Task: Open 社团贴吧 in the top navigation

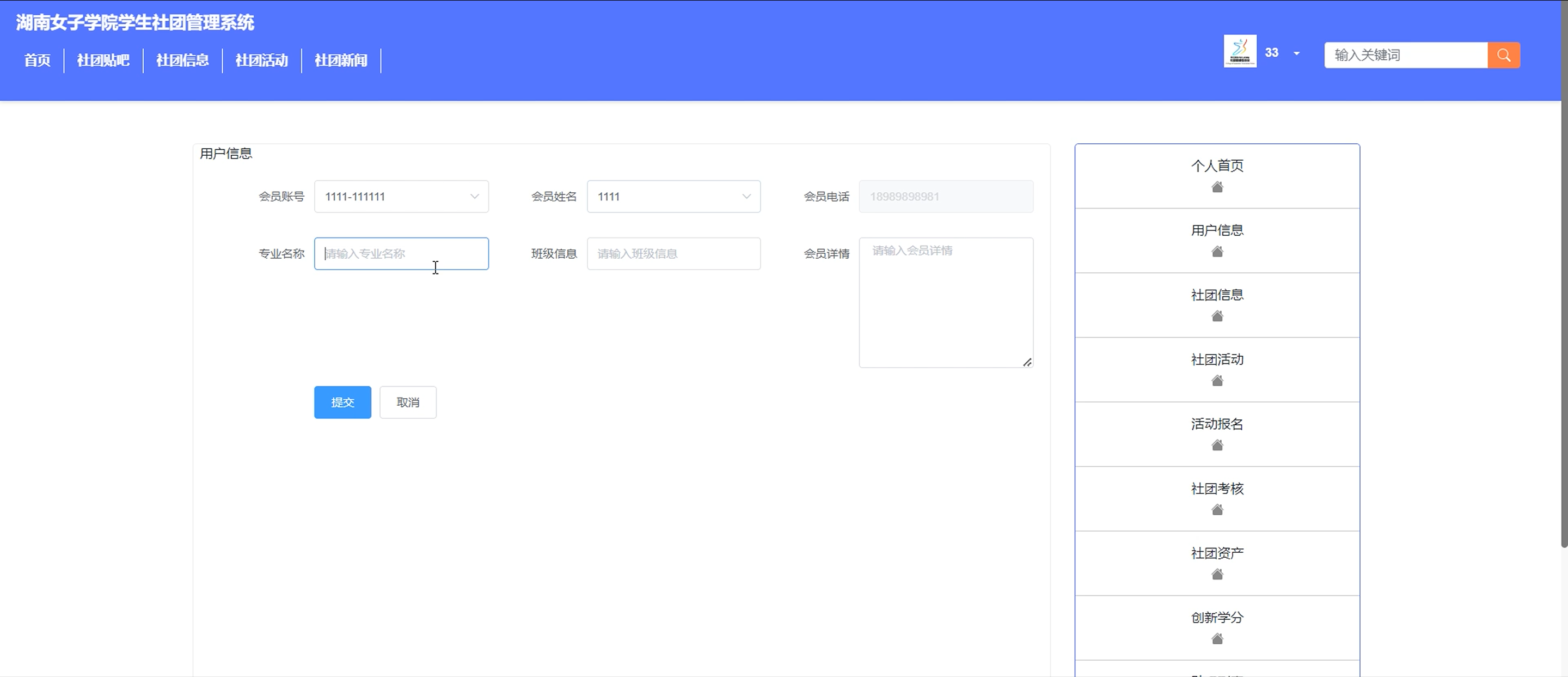Action: [103, 60]
